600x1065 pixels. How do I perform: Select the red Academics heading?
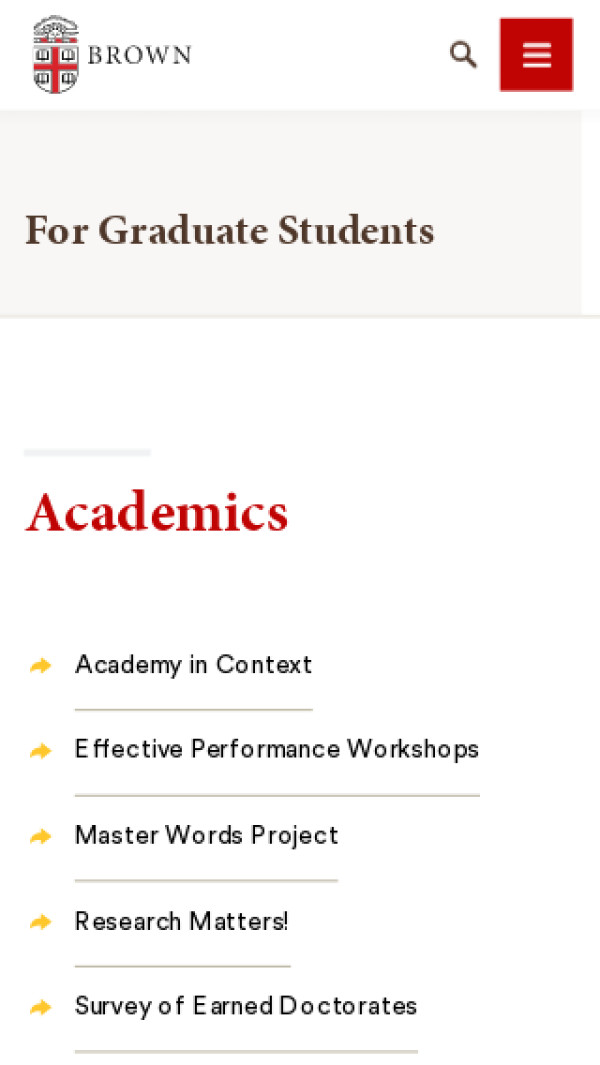click(x=157, y=512)
